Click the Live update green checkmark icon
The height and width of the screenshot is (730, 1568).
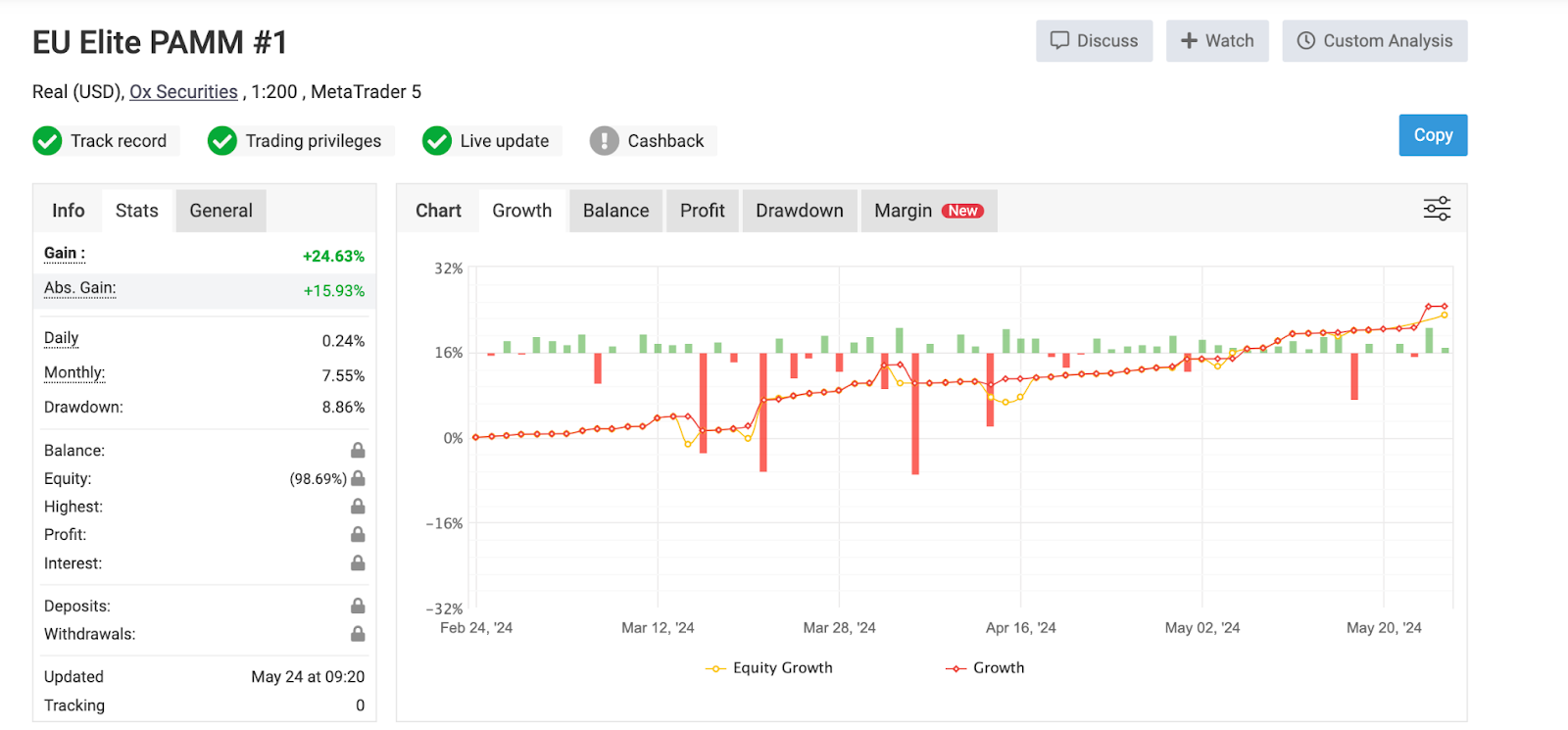click(x=437, y=141)
